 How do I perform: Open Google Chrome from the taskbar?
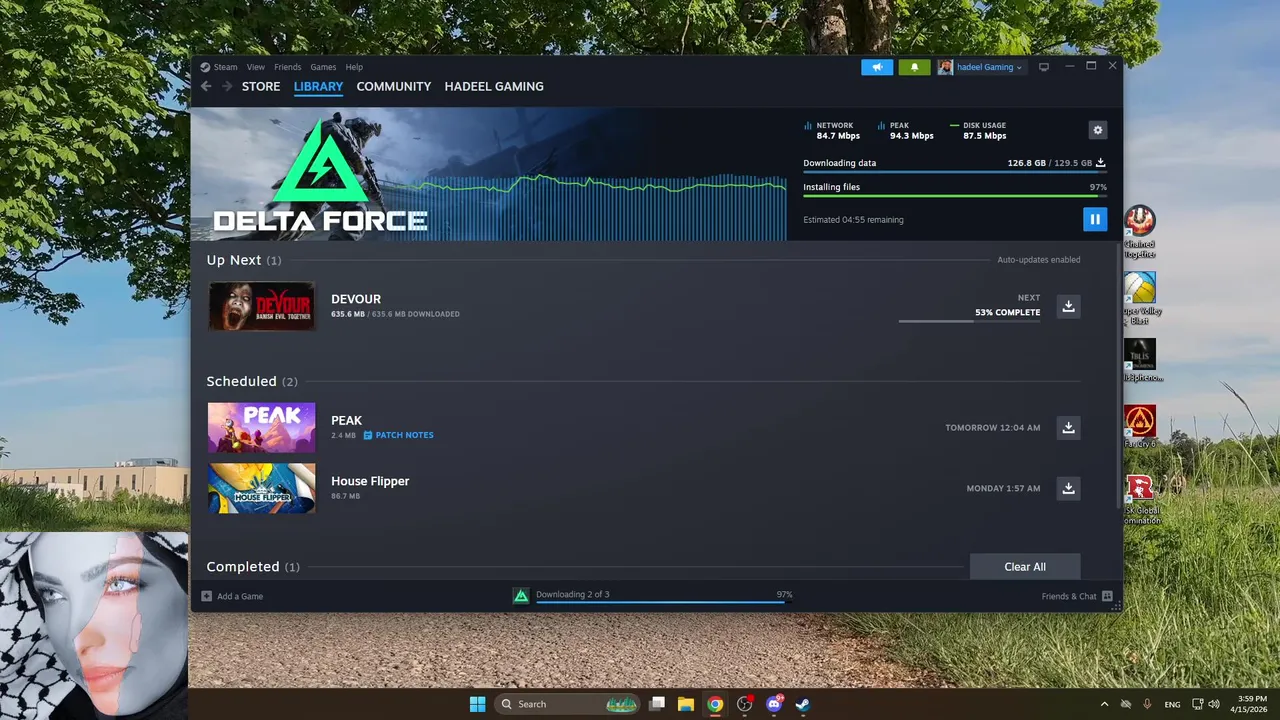click(x=715, y=704)
